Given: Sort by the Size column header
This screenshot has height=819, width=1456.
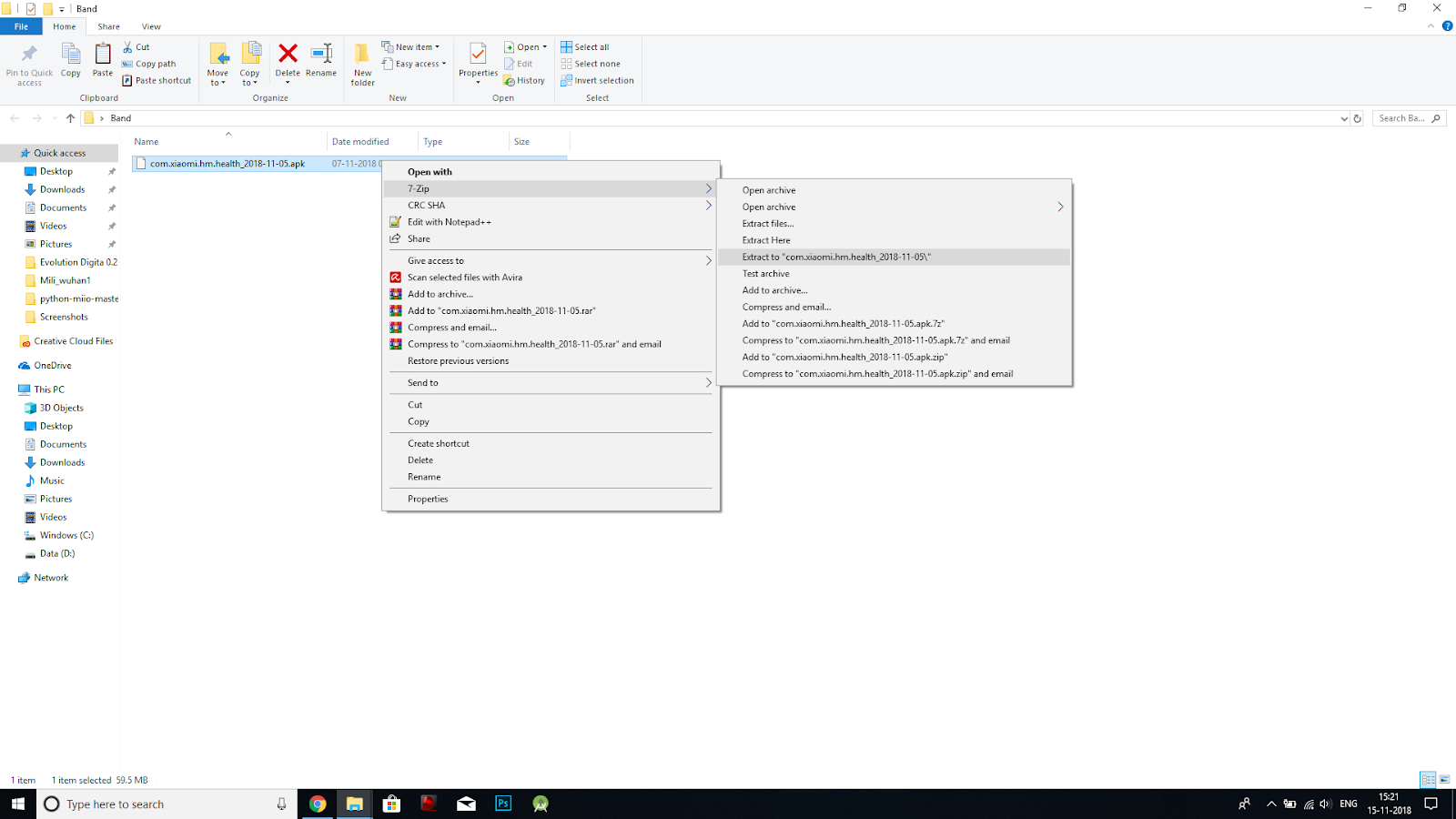Looking at the screenshot, I should pyautogui.click(x=540, y=142).
